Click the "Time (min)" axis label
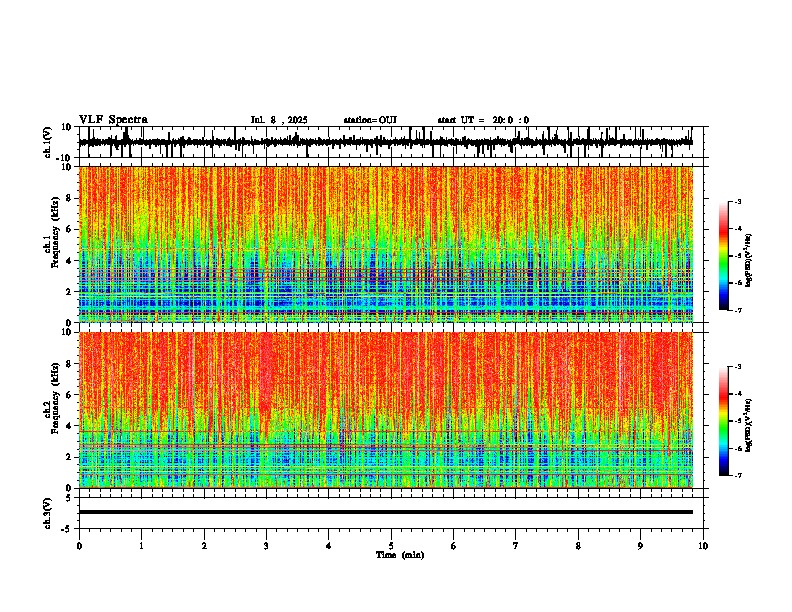792x612 pixels. 400,555
